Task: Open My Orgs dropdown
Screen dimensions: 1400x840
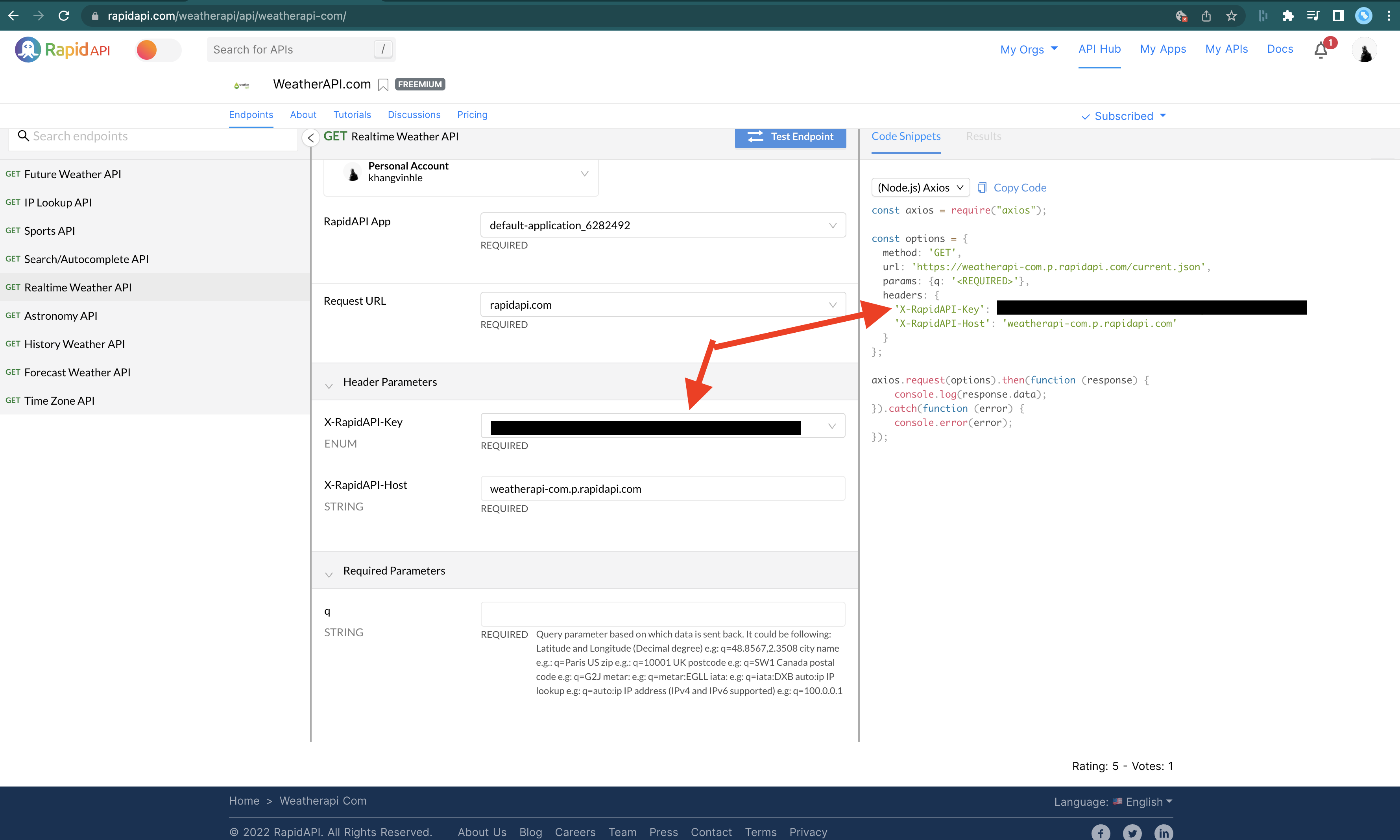Action: point(1029,49)
